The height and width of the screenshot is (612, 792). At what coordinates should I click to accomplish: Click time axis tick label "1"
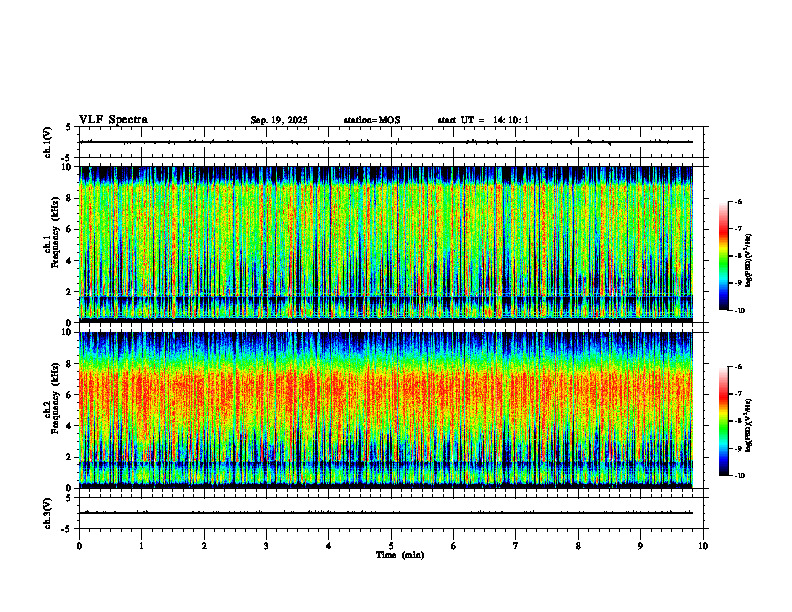tap(141, 546)
